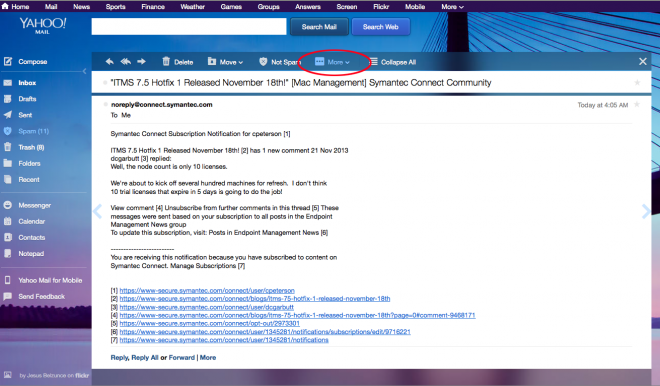Click the background photo icon bottom-left
660x386 pixels.
[x=8, y=375]
